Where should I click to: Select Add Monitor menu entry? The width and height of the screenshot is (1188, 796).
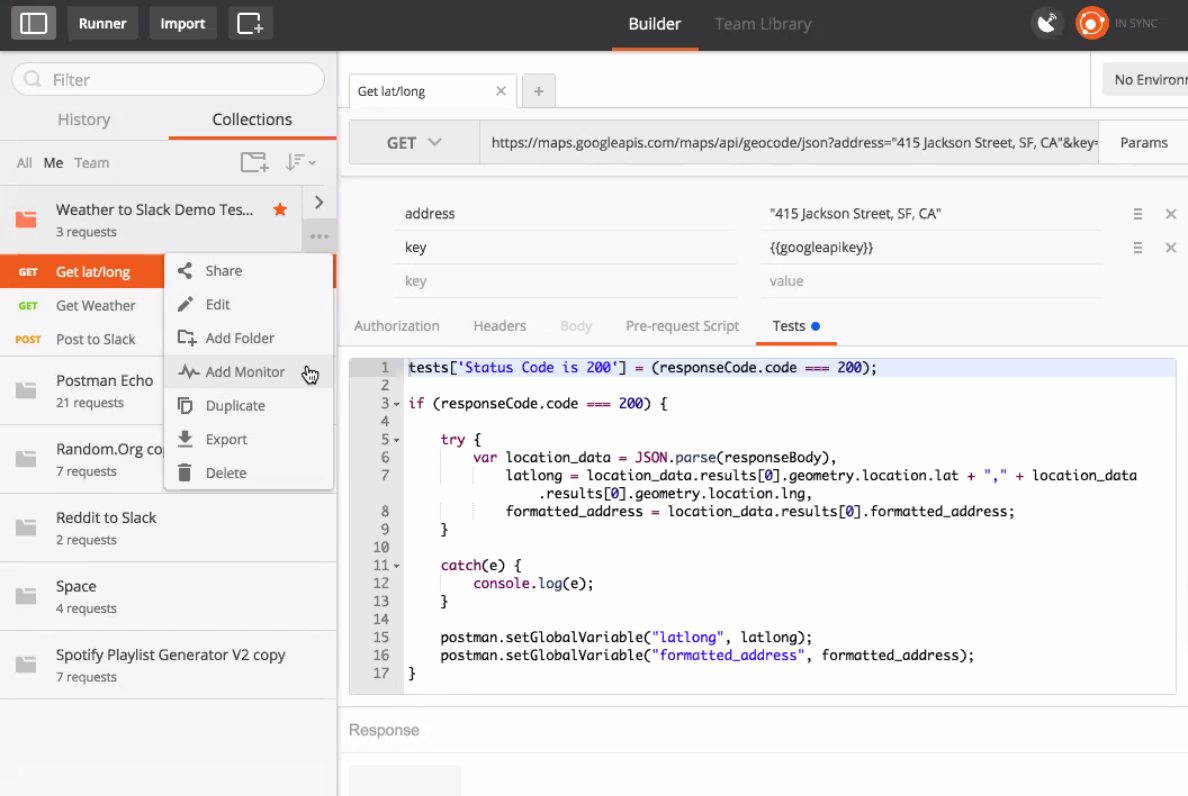click(x=249, y=372)
